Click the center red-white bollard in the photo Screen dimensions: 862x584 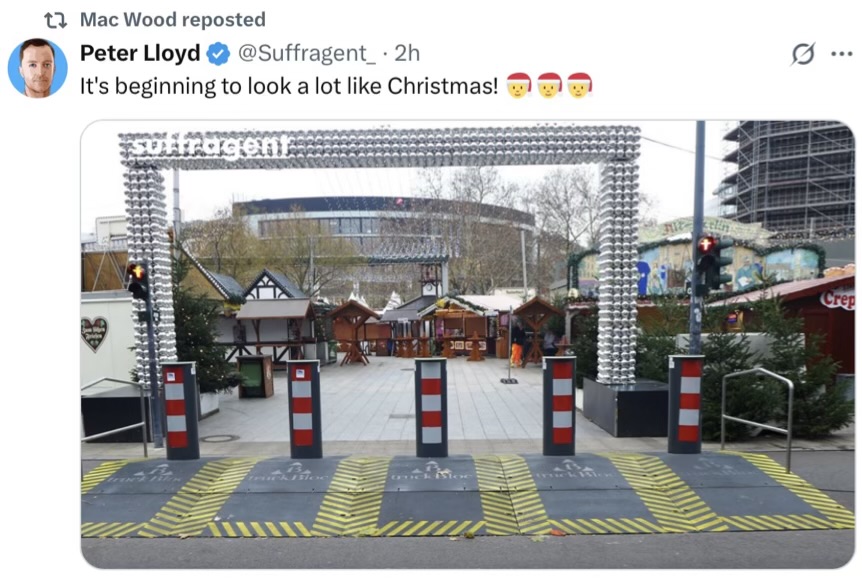[431, 408]
